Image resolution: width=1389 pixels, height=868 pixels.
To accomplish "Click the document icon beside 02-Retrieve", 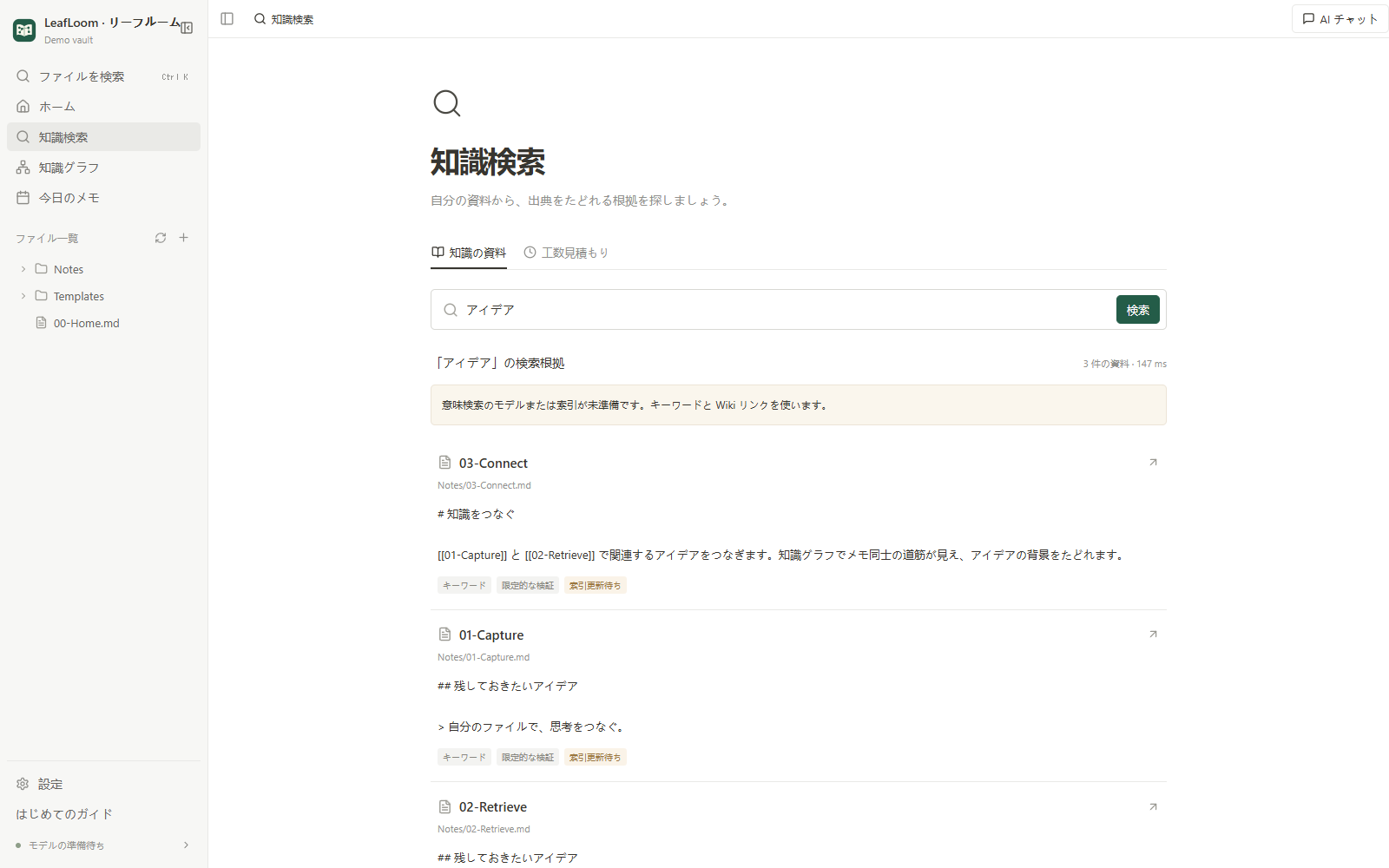I will point(445,806).
